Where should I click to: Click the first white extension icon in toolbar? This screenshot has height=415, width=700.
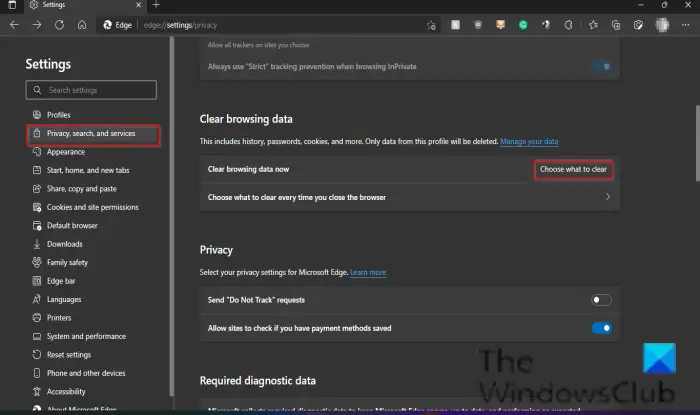[455, 25]
